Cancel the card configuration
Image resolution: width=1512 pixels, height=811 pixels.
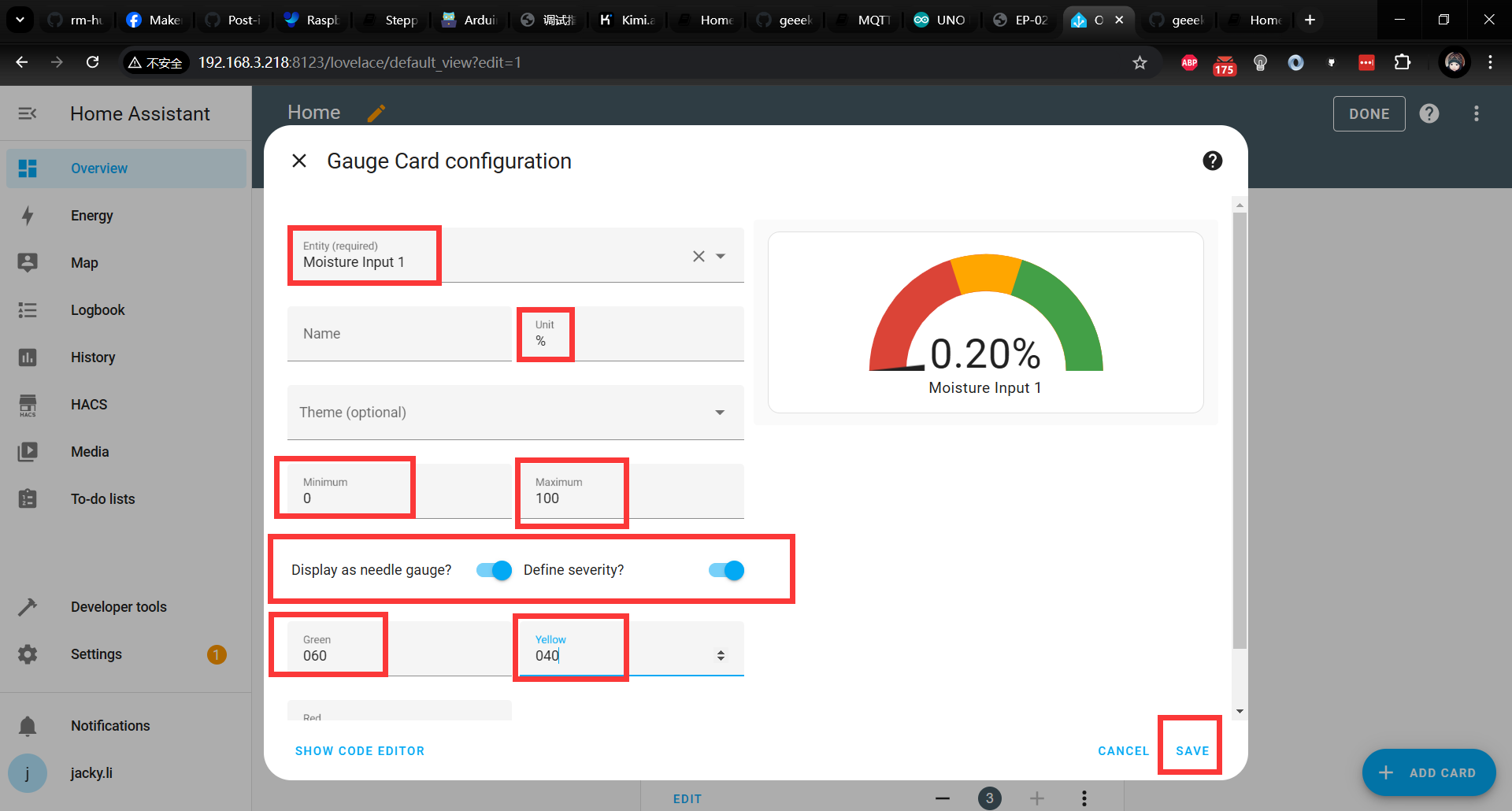(x=1124, y=751)
